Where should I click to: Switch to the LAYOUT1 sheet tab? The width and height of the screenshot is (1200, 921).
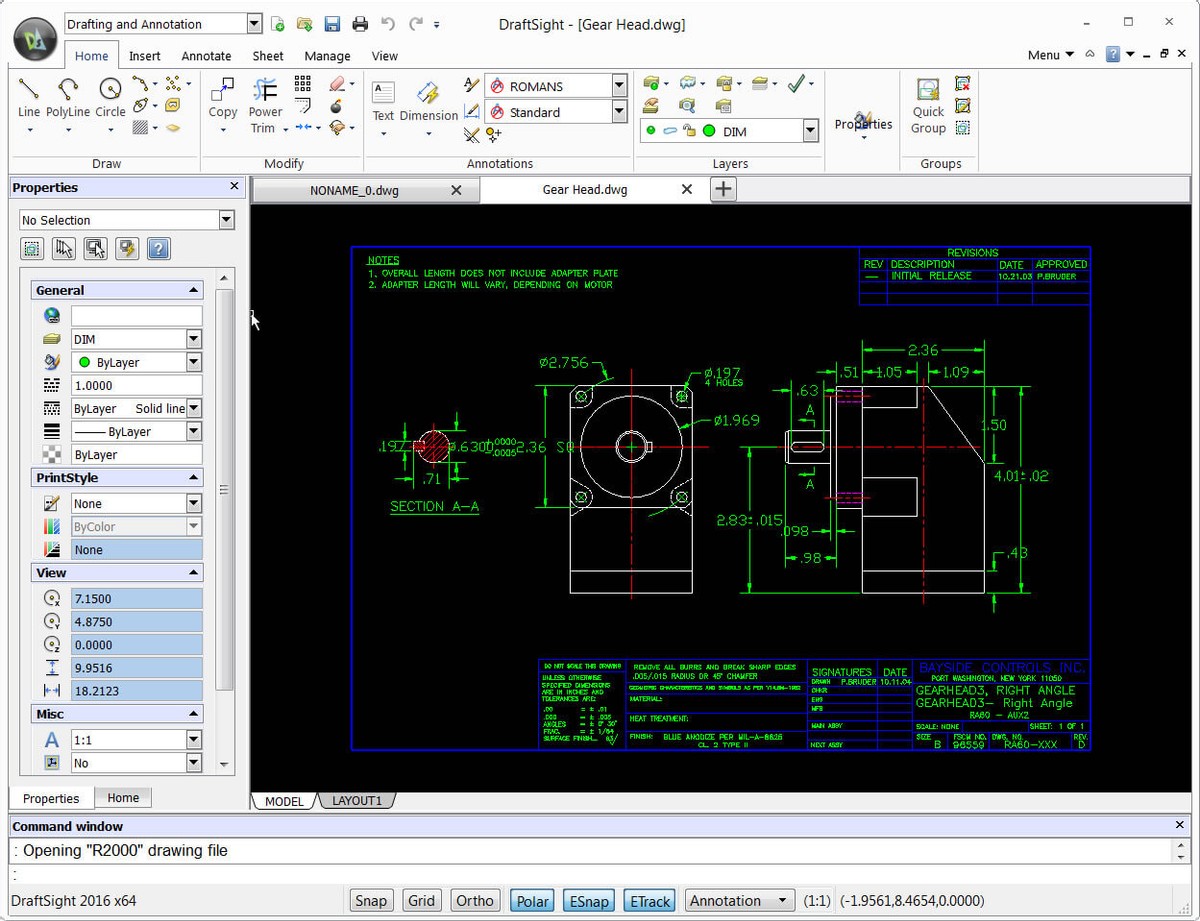[x=357, y=801]
